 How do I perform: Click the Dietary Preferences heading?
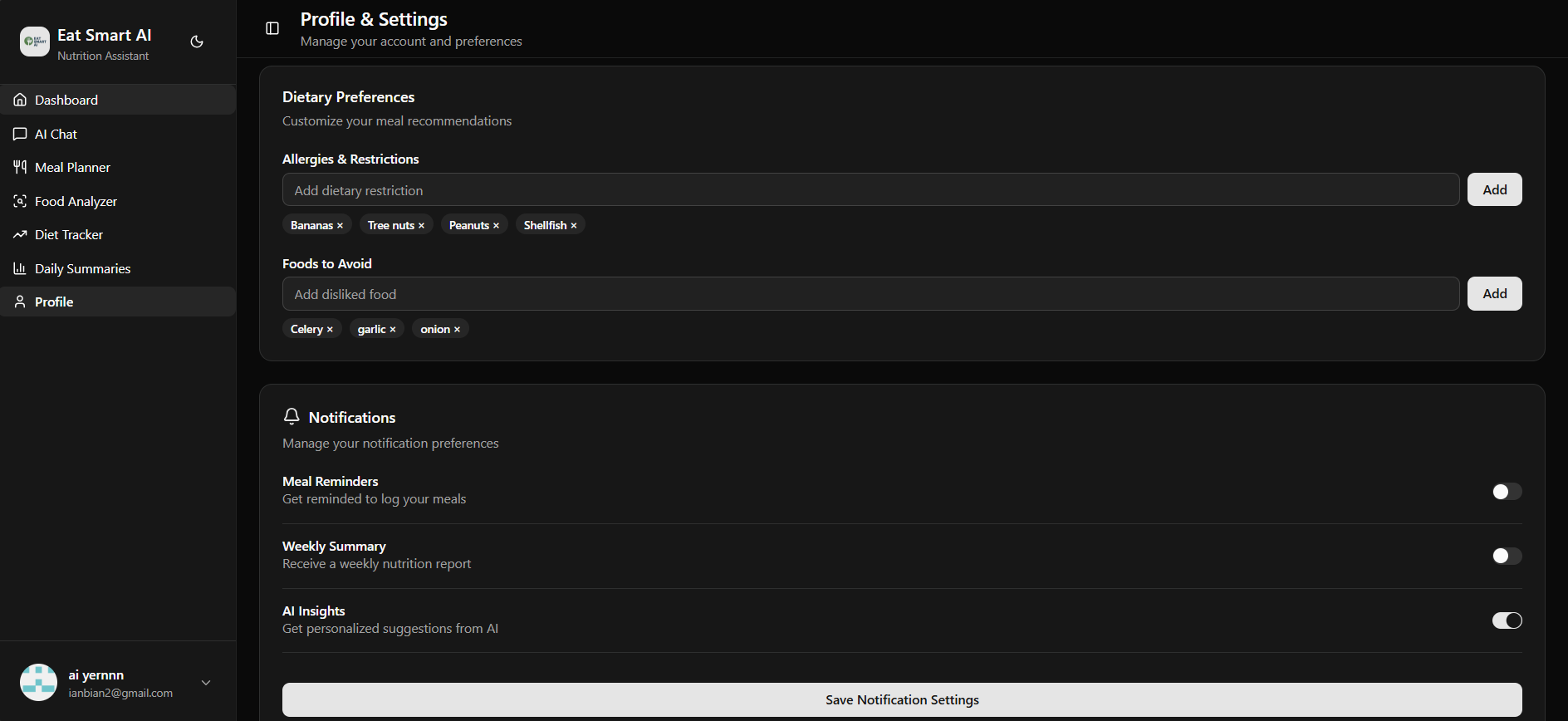(348, 97)
